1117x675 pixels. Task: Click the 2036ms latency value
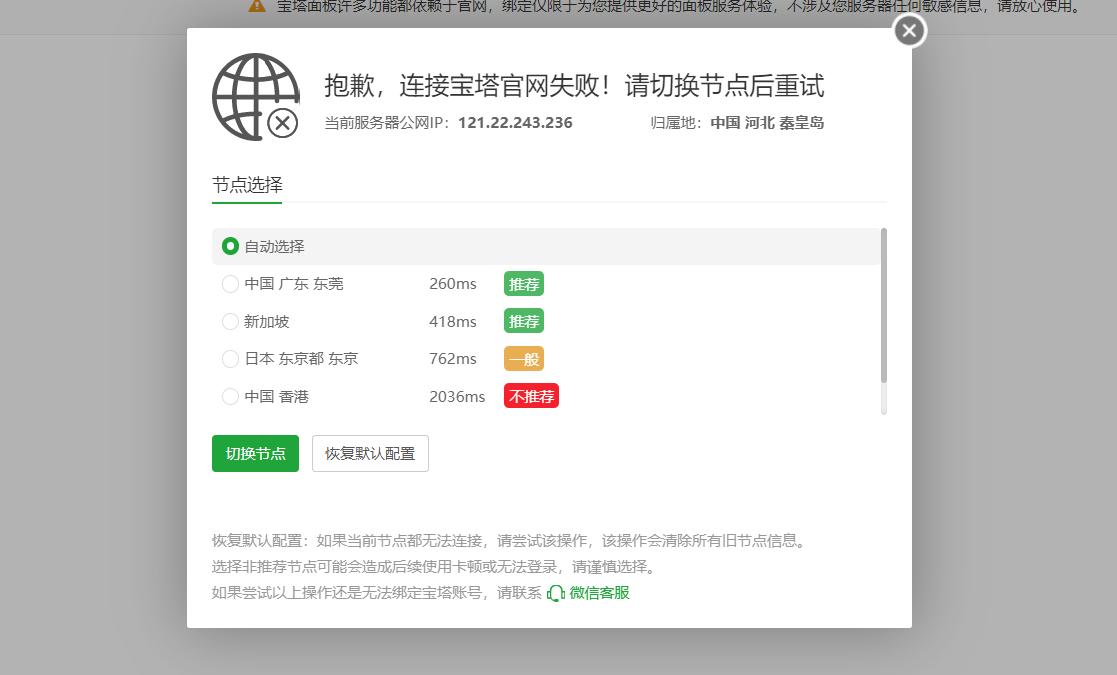(x=457, y=397)
